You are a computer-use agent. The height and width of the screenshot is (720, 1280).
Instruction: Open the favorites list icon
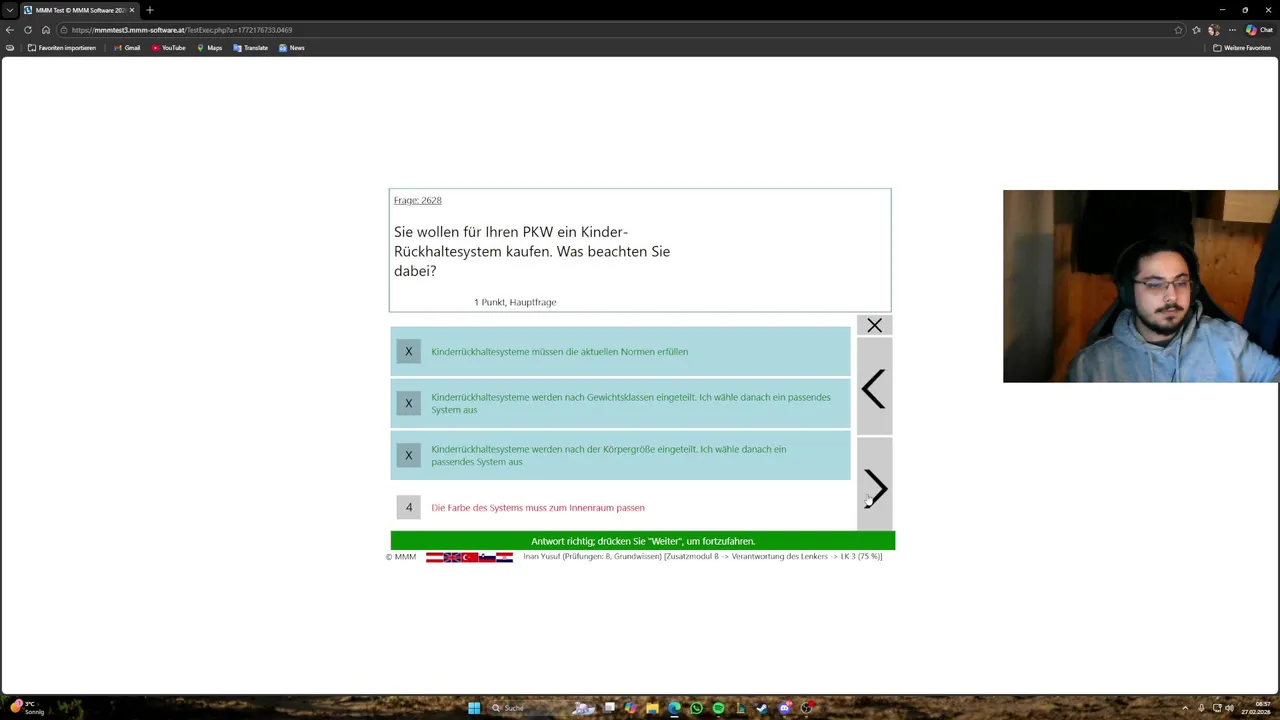tap(1196, 30)
